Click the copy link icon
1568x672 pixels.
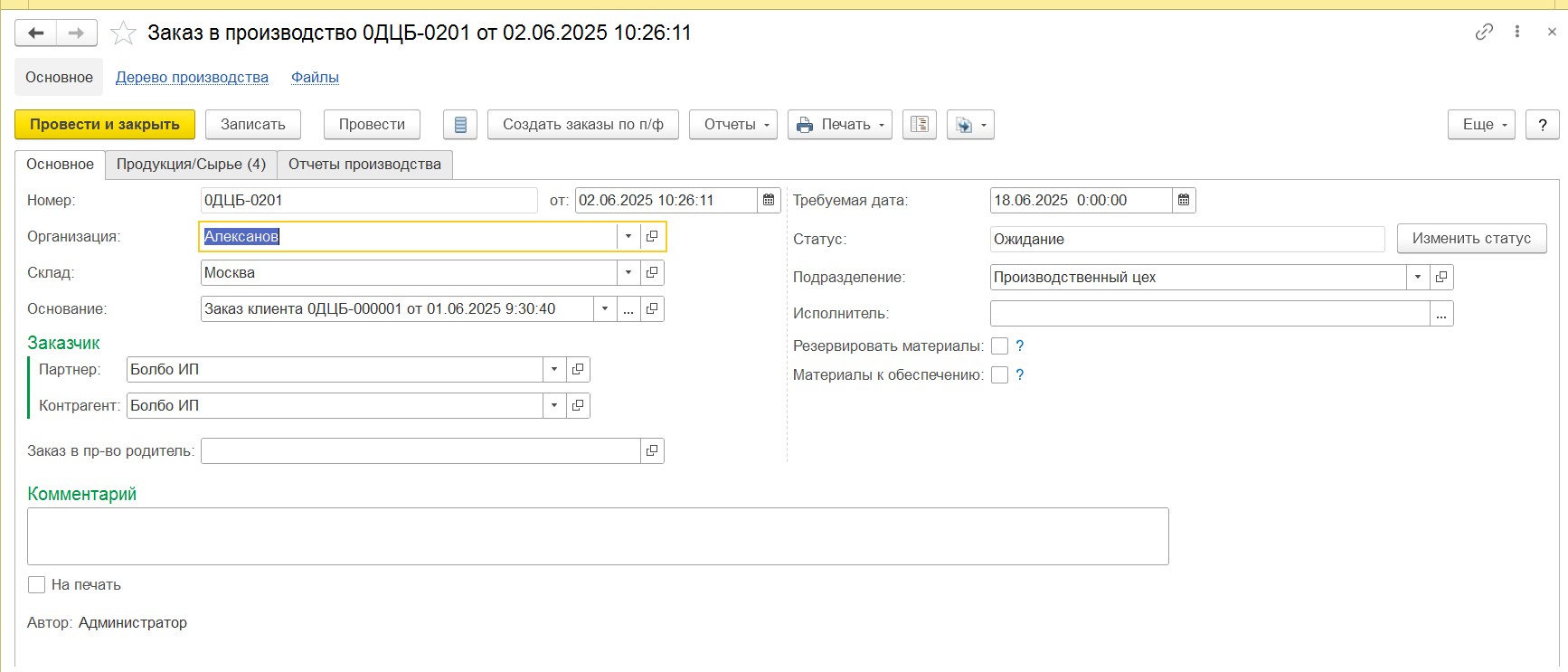1484,32
